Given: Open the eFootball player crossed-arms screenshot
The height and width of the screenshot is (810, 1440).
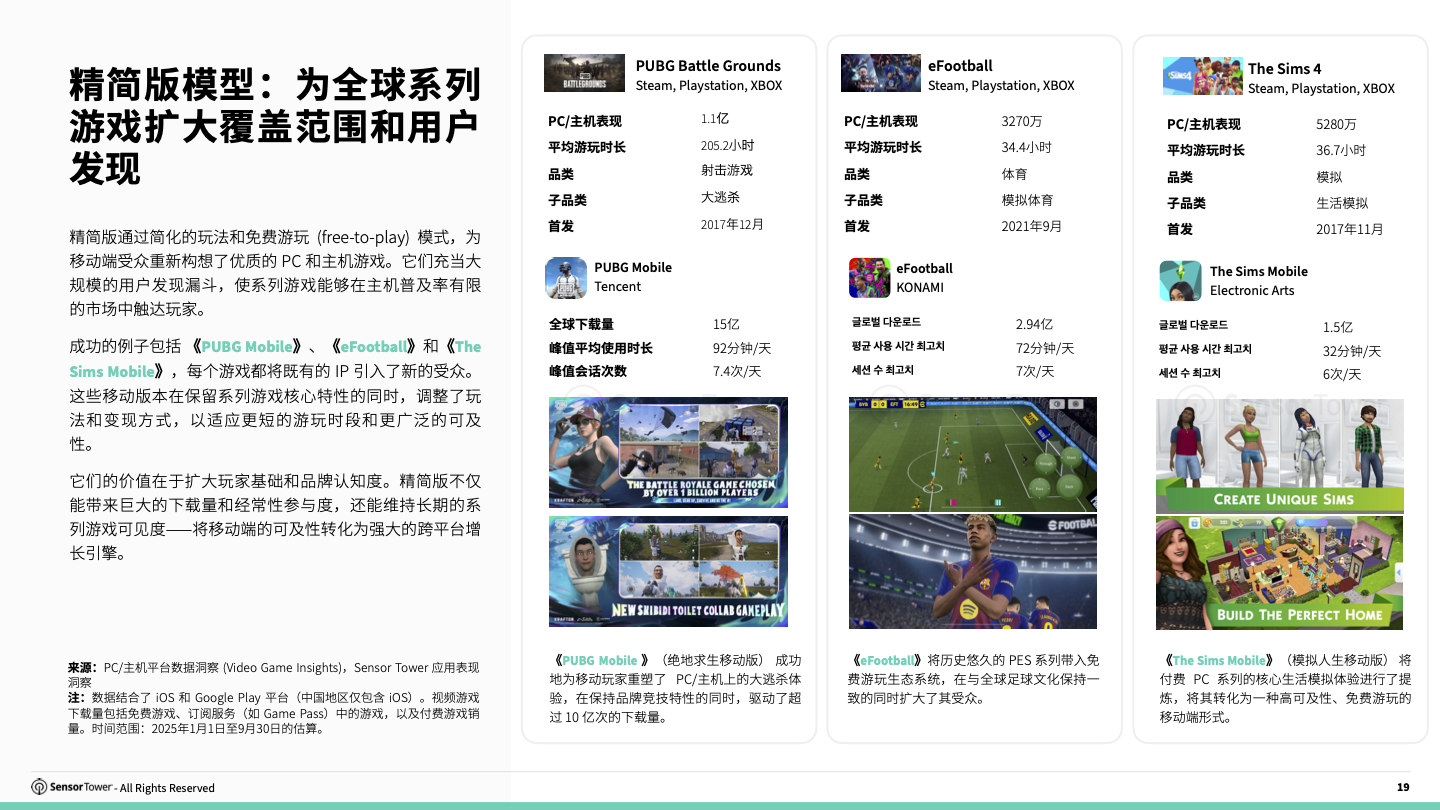Looking at the screenshot, I should coord(973,572).
